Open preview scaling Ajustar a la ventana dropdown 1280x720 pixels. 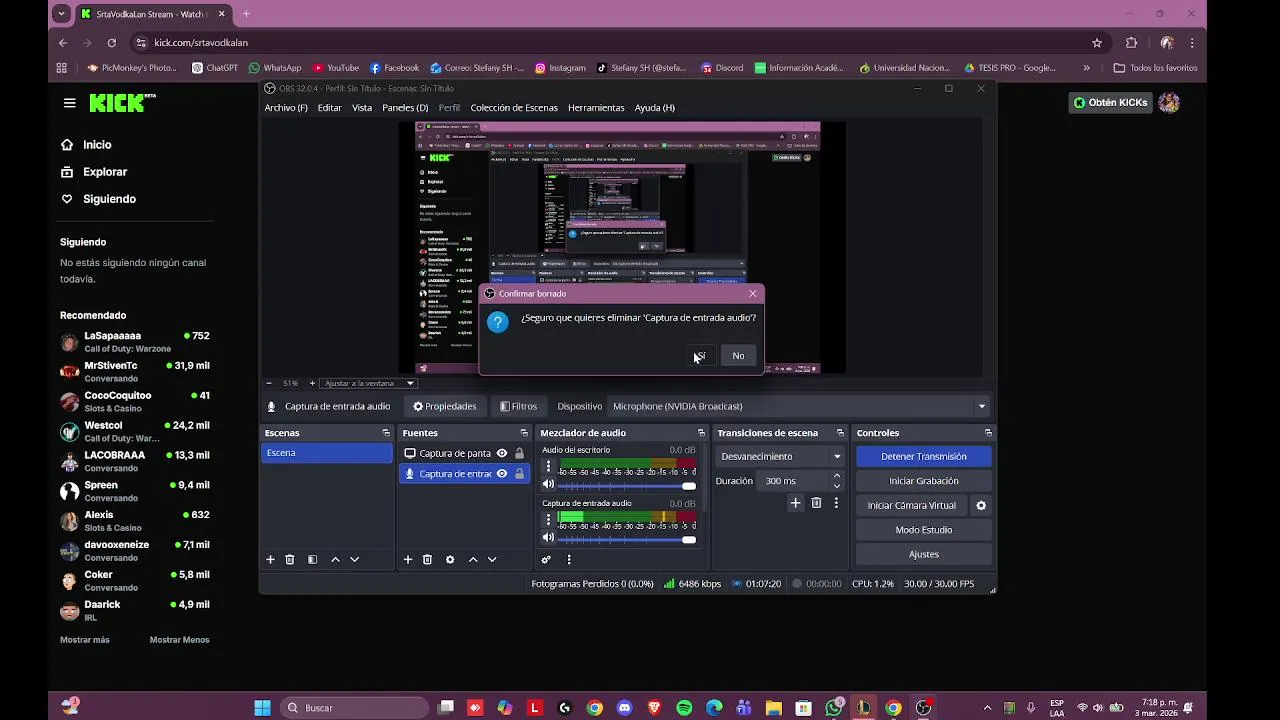[x=369, y=383]
